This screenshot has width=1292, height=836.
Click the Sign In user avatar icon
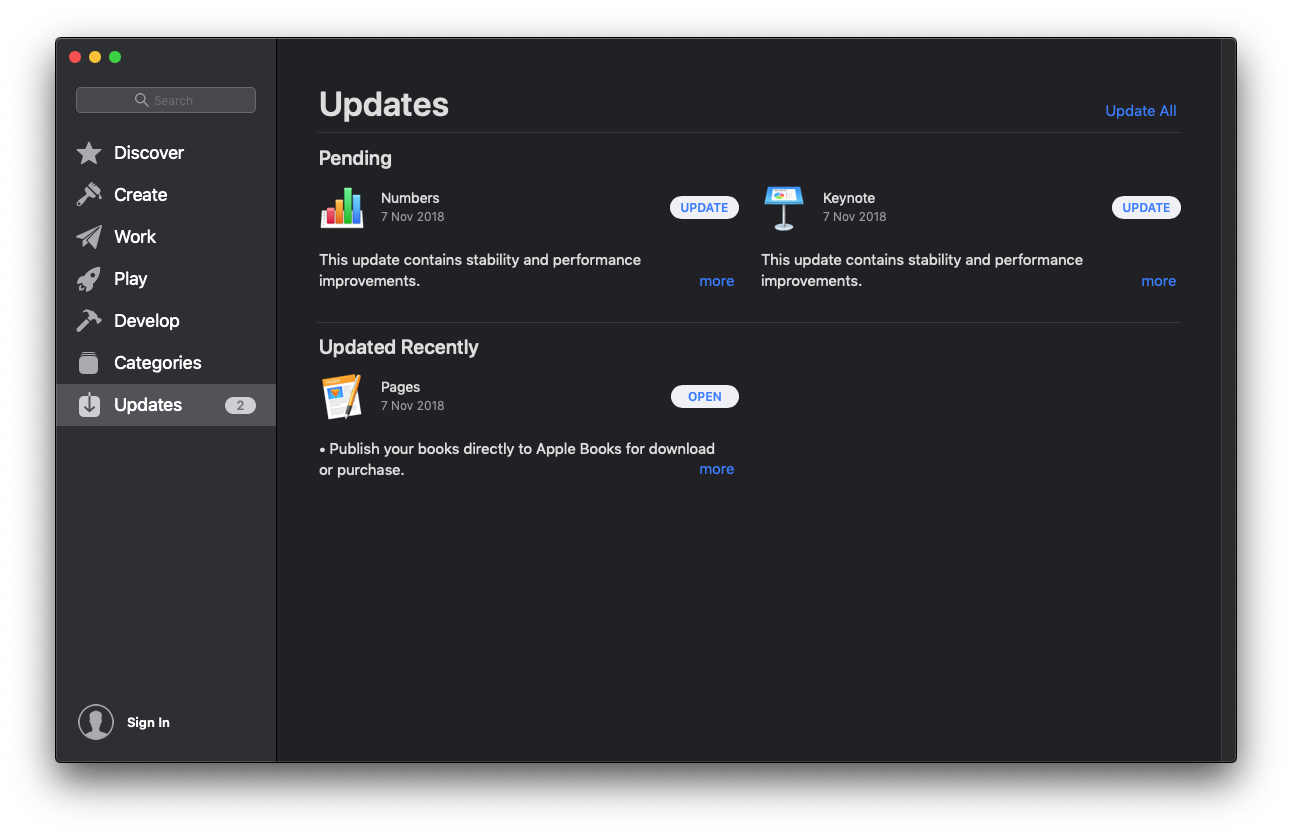click(96, 722)
